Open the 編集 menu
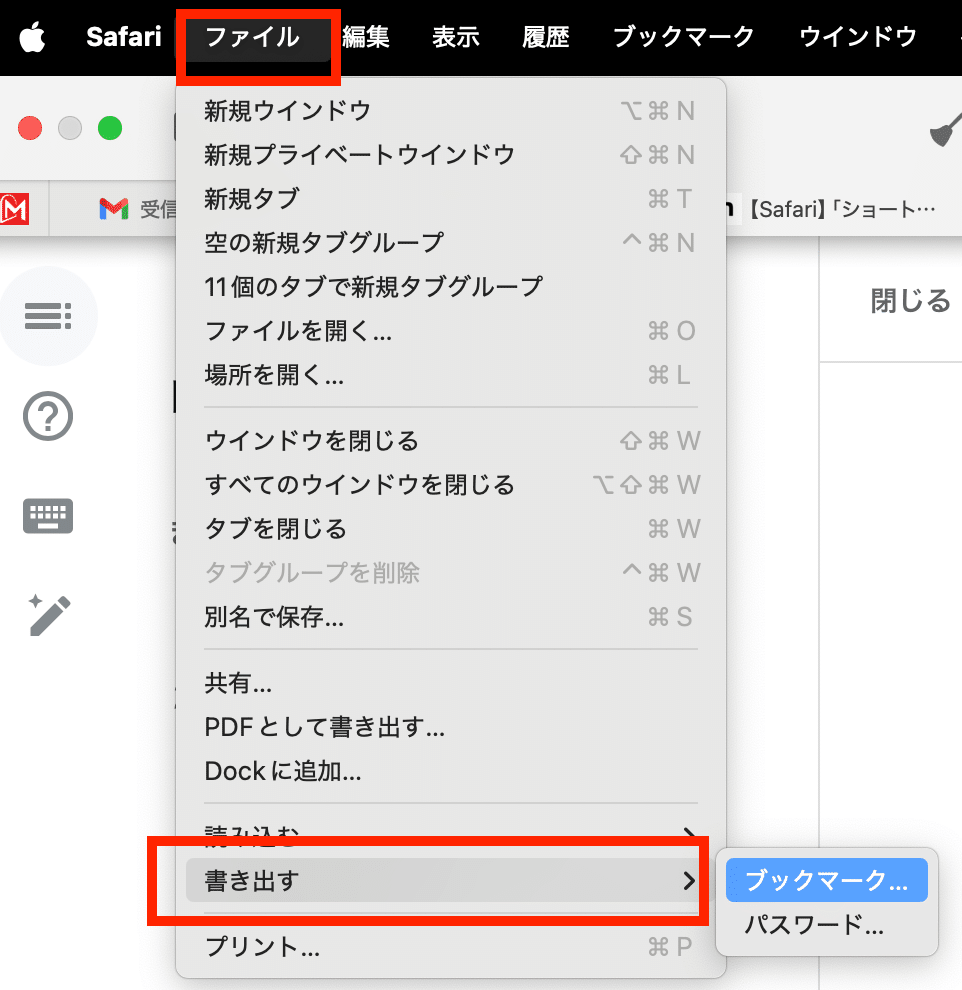 coord(366,37)
